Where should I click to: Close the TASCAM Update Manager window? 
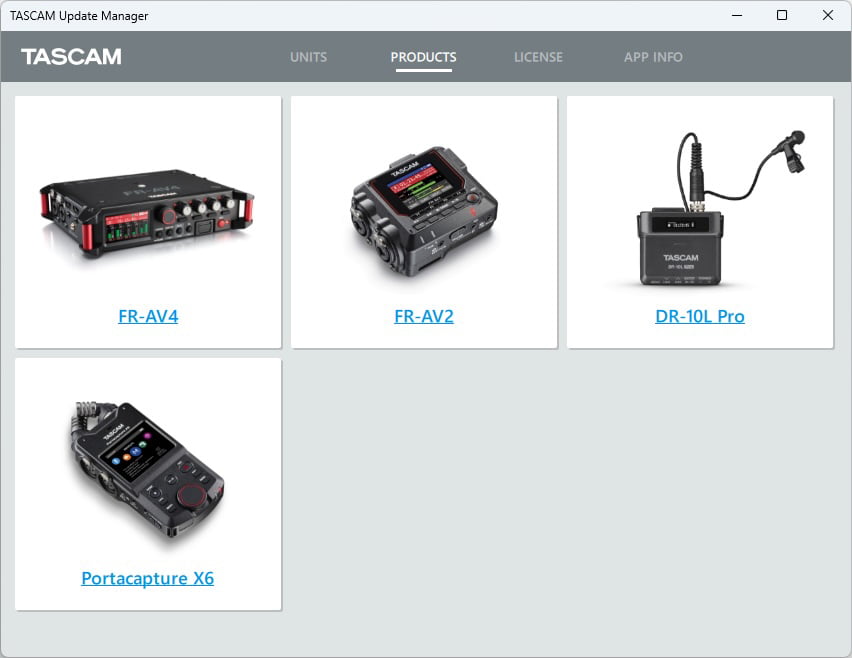coord(828,15)
